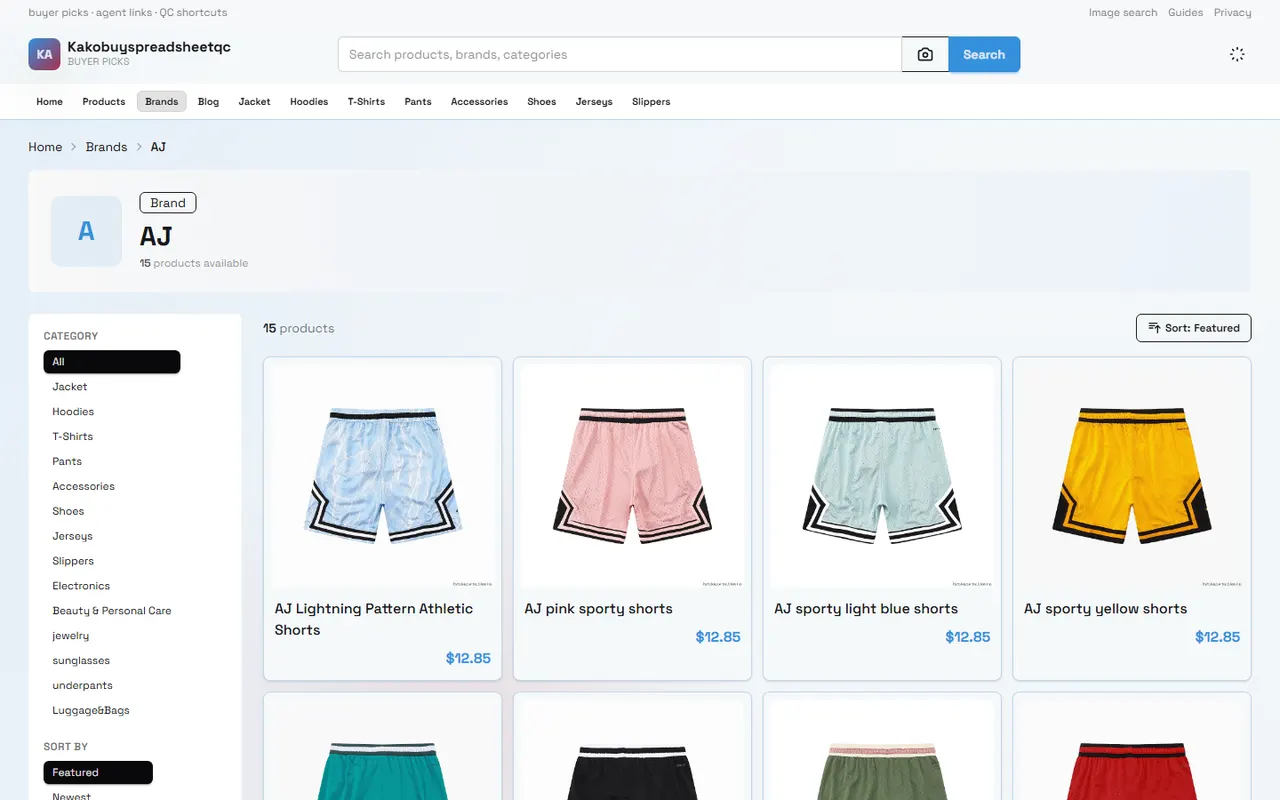Filter by sunglasses category in sidebar

click(81, 661)
